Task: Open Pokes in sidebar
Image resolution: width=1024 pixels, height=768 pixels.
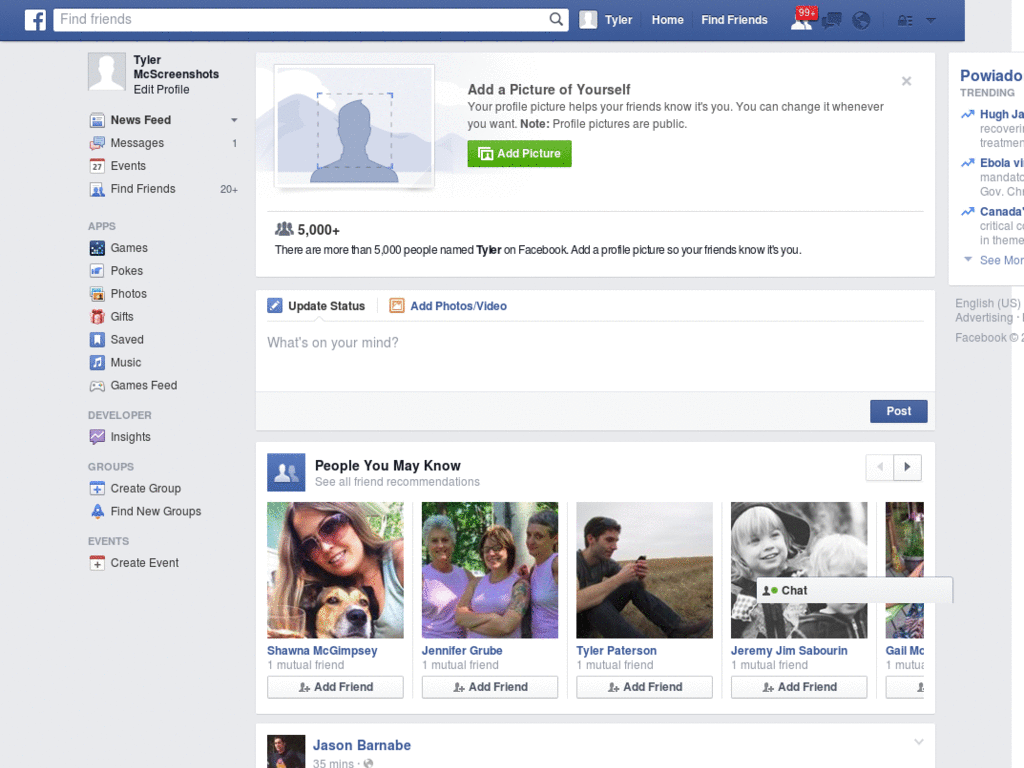Action: (126, 271)
